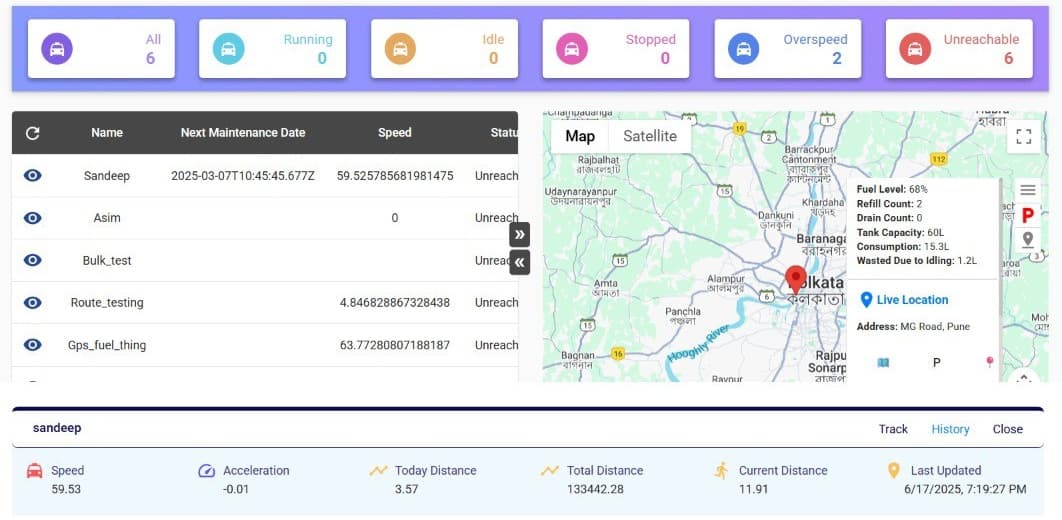Click the Wasted Due to Idling 1.2L text
This screenshot has width=1062, height=520.
pos(916,261)
